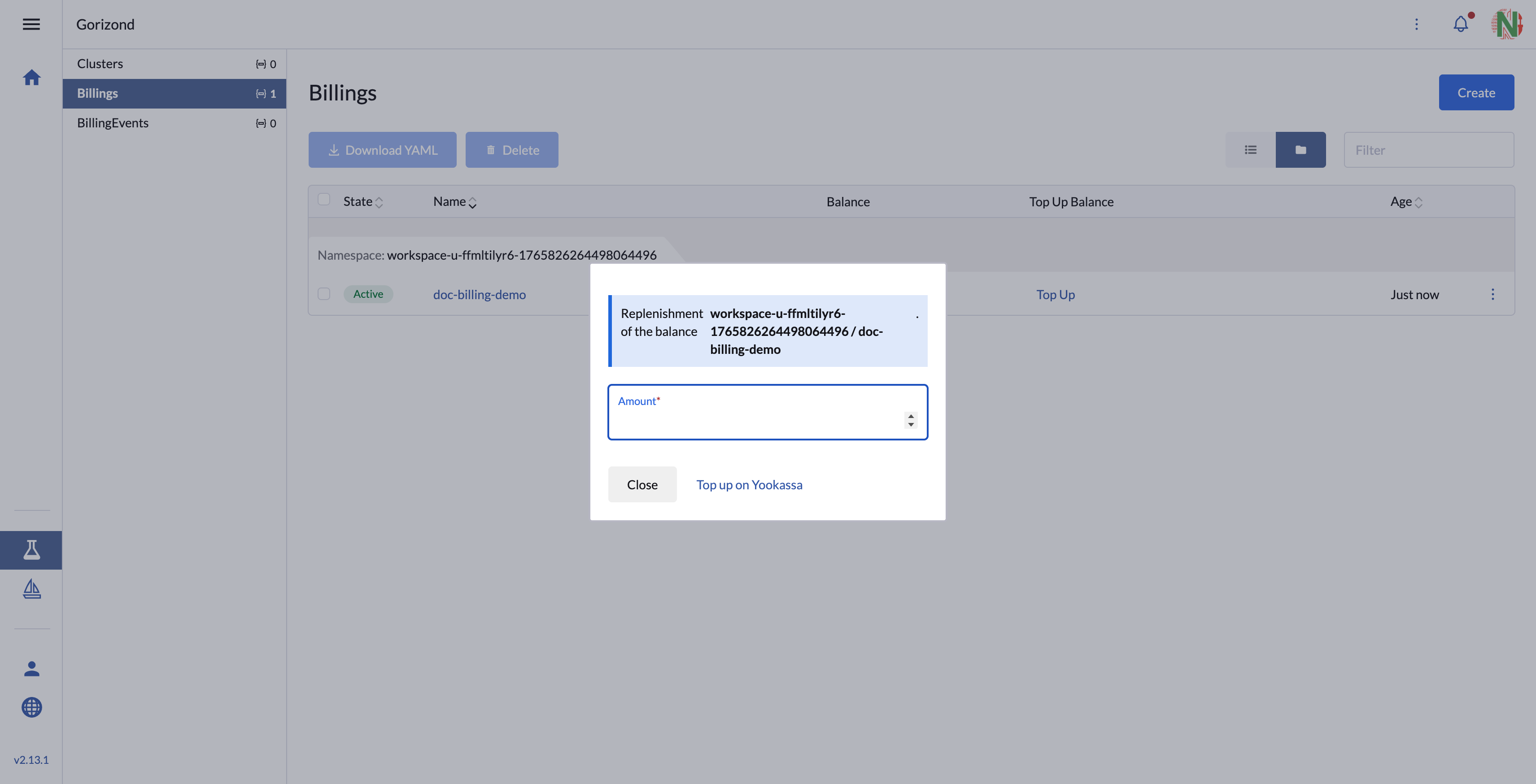
Task: Open the Clusters section
Action: pyautogui.click(x=100, y=63)
